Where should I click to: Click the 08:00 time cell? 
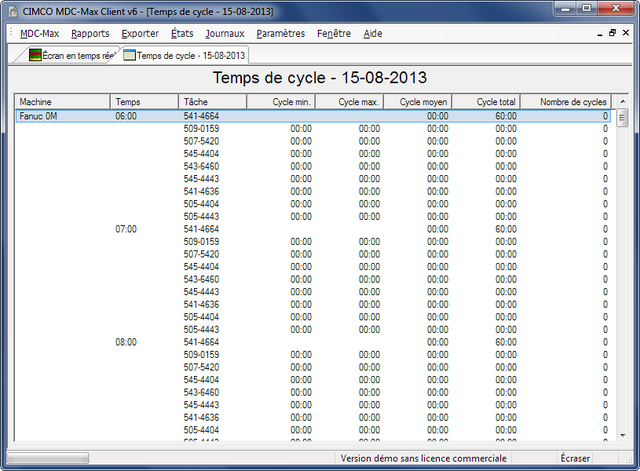click(126, 342)
